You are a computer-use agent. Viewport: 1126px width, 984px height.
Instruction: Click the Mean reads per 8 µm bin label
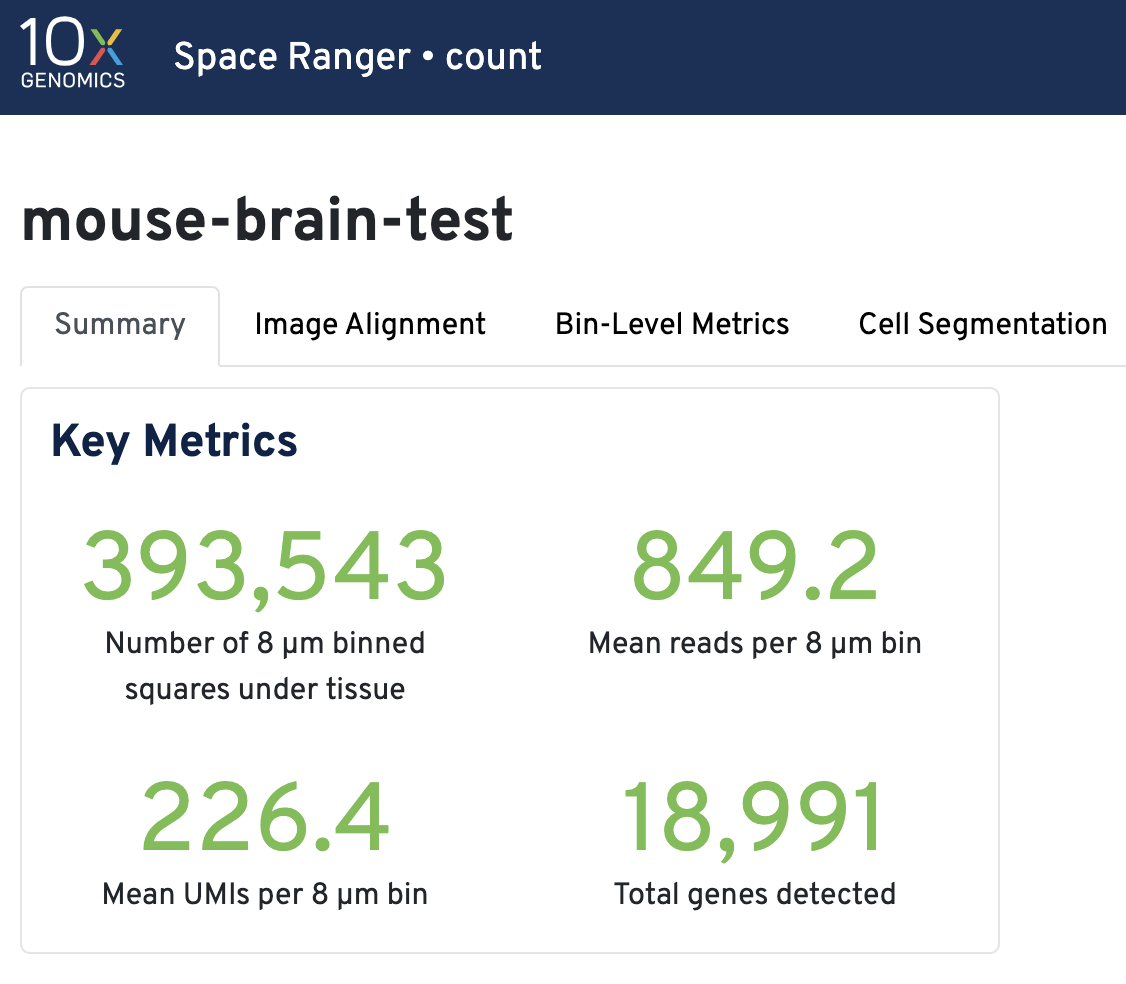[754, 643]
